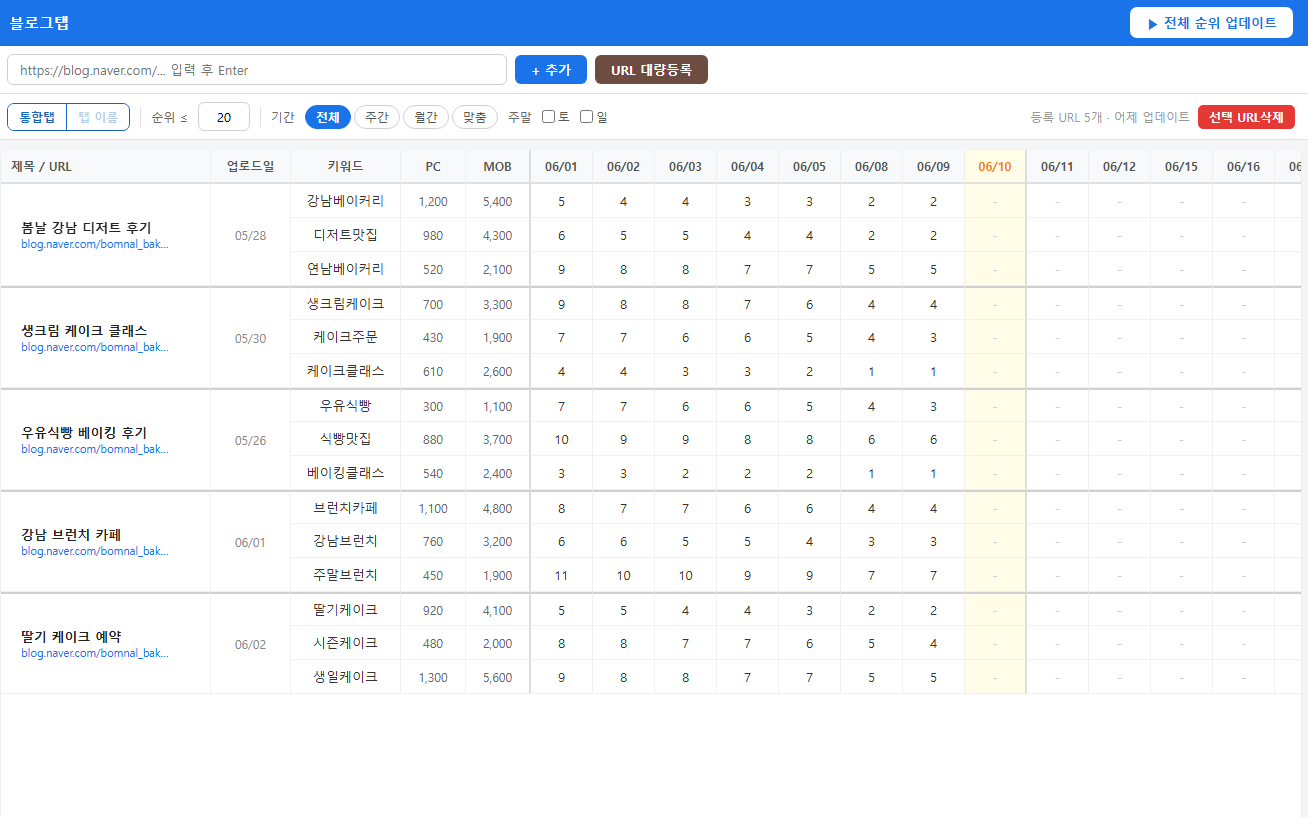Click the 케이크주문 keyword cell
Screen dimensions: 1308x817
pyautogui.click(x=346, y=337)
